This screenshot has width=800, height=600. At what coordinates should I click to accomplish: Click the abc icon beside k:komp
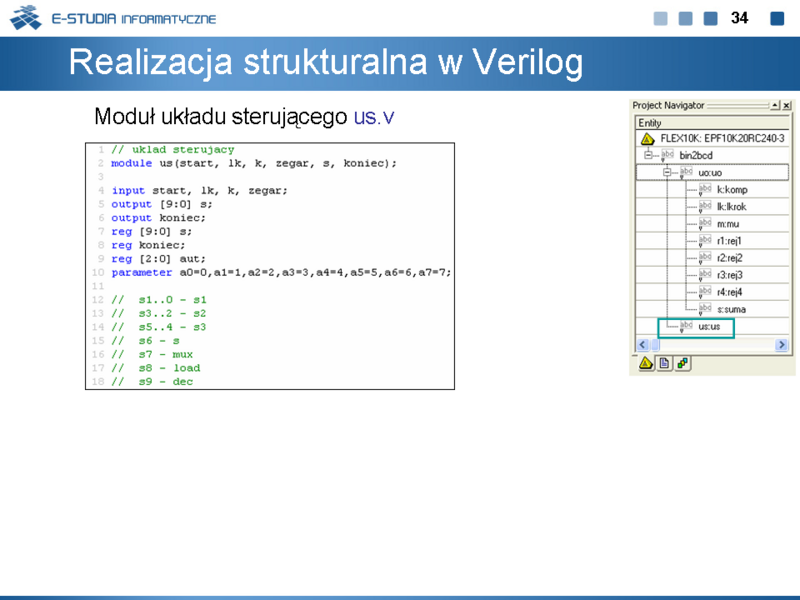coord(705,189)
